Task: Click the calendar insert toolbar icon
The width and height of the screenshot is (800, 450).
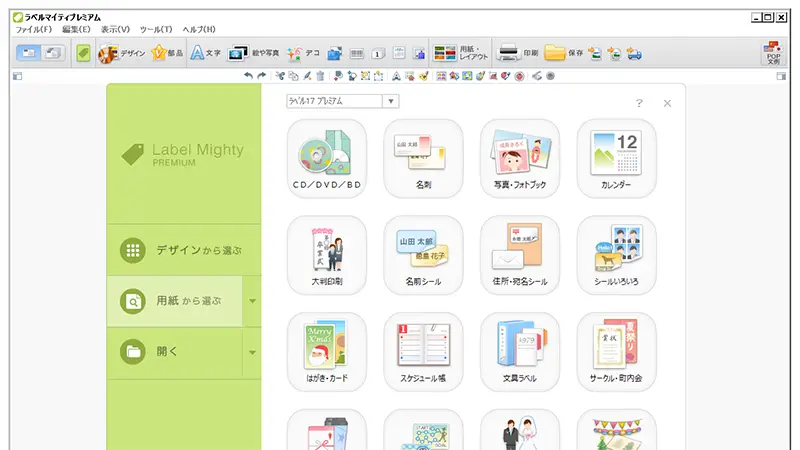Action: coord(399,53)
